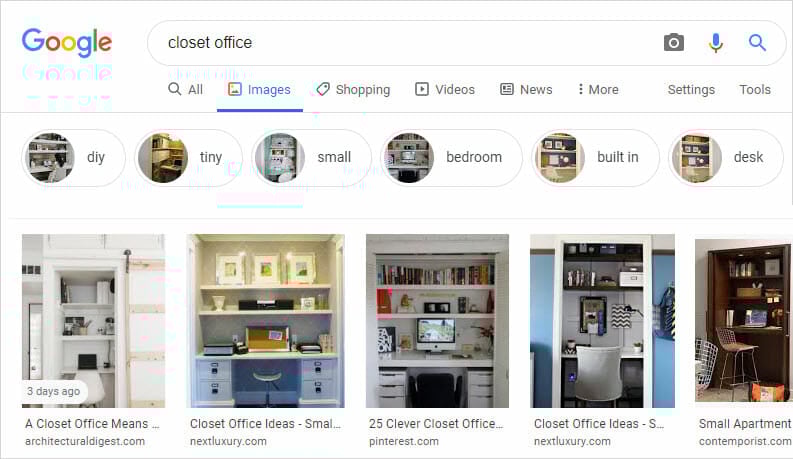Click the search by image camera icon
The image size is (793, 459).
click(674, 42)
